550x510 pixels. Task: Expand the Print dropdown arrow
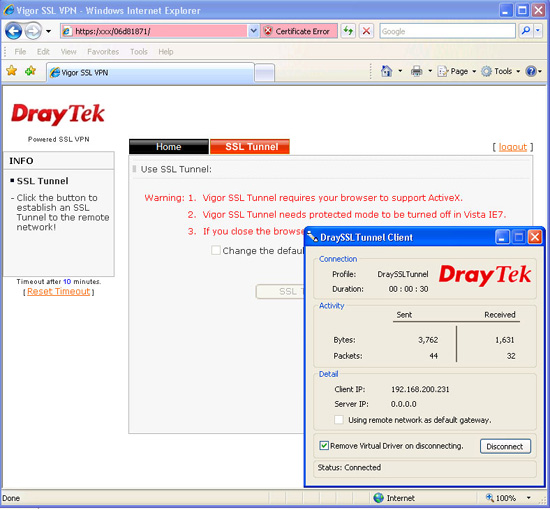click(x=430, y=71)
